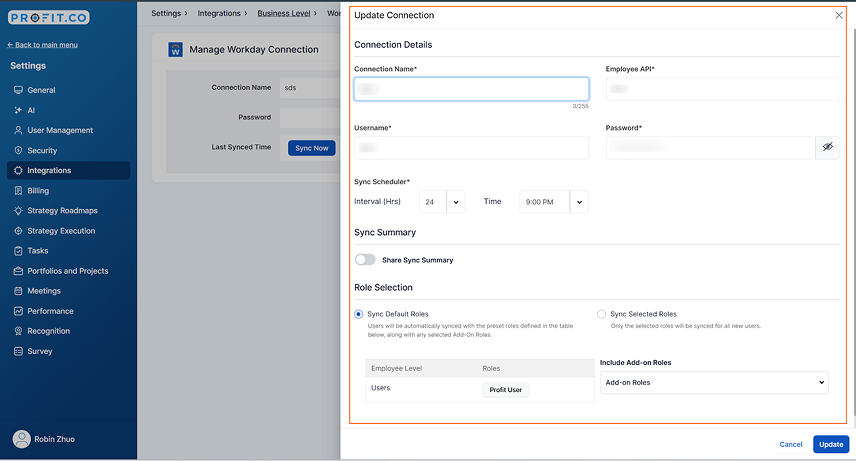Click the Settings breadcrumb

[166, 13]
